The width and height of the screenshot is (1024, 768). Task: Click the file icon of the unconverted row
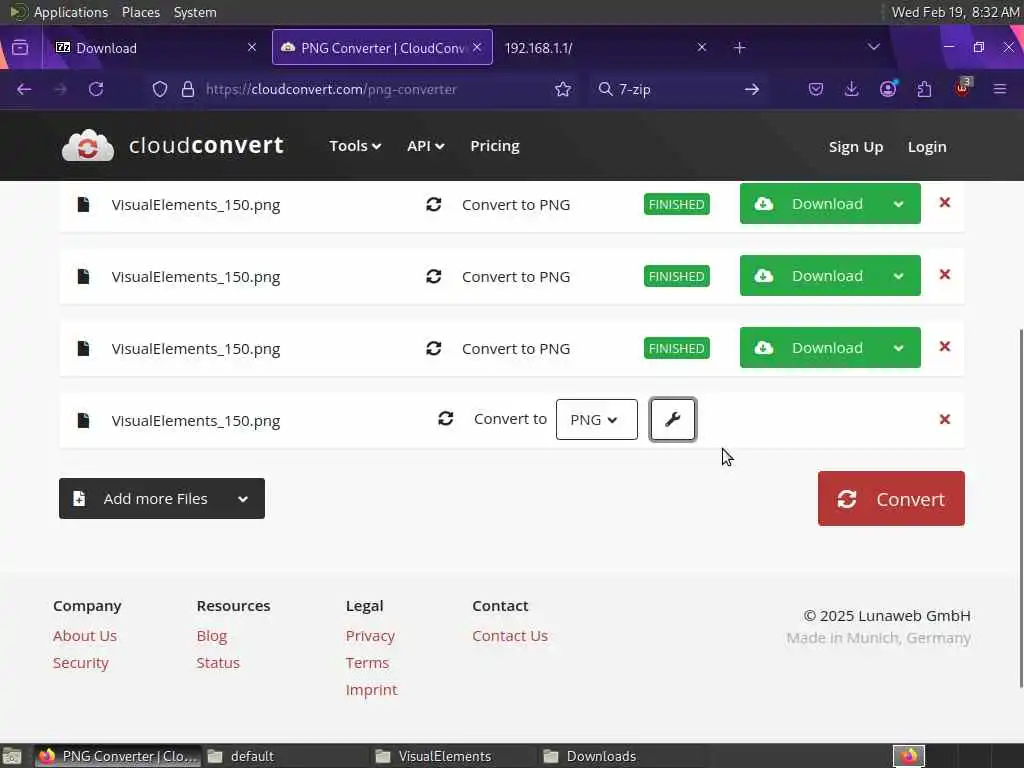[x=83, y=420]
